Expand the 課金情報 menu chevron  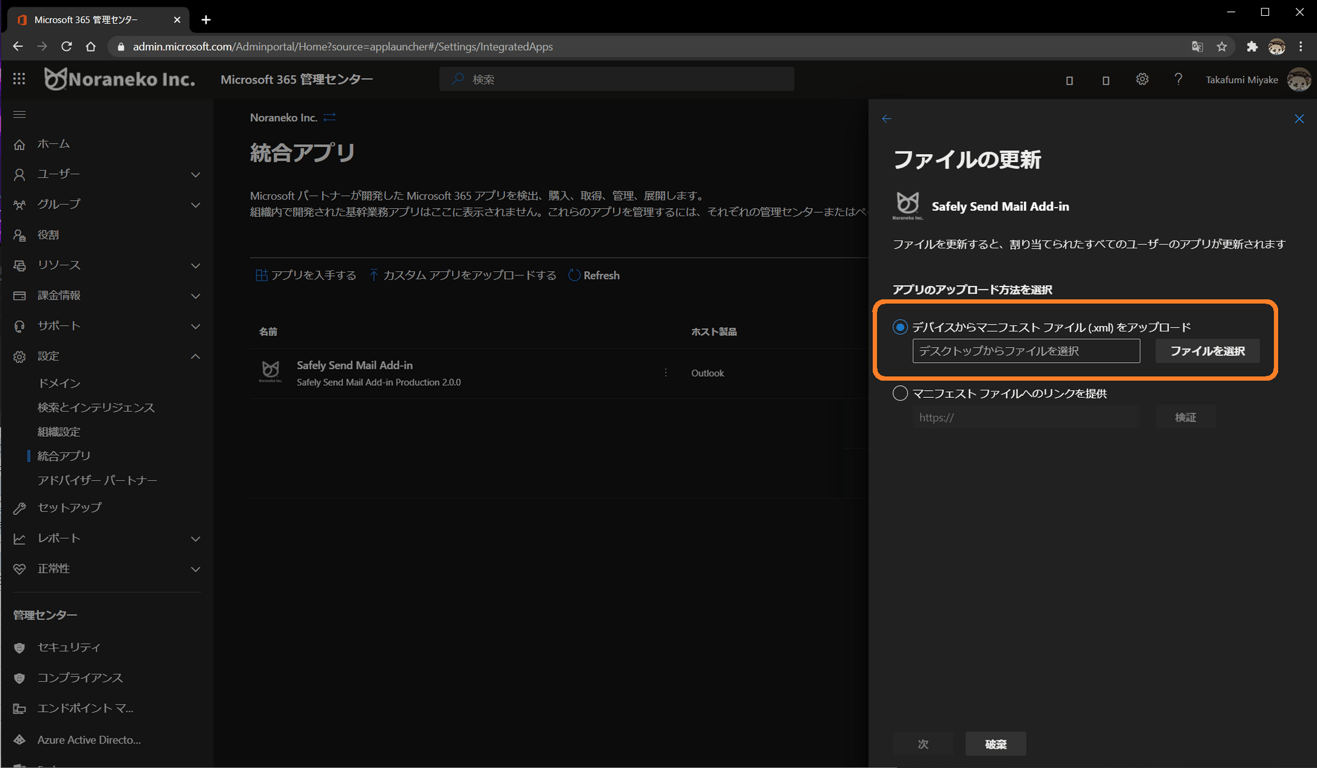(195, 296)
